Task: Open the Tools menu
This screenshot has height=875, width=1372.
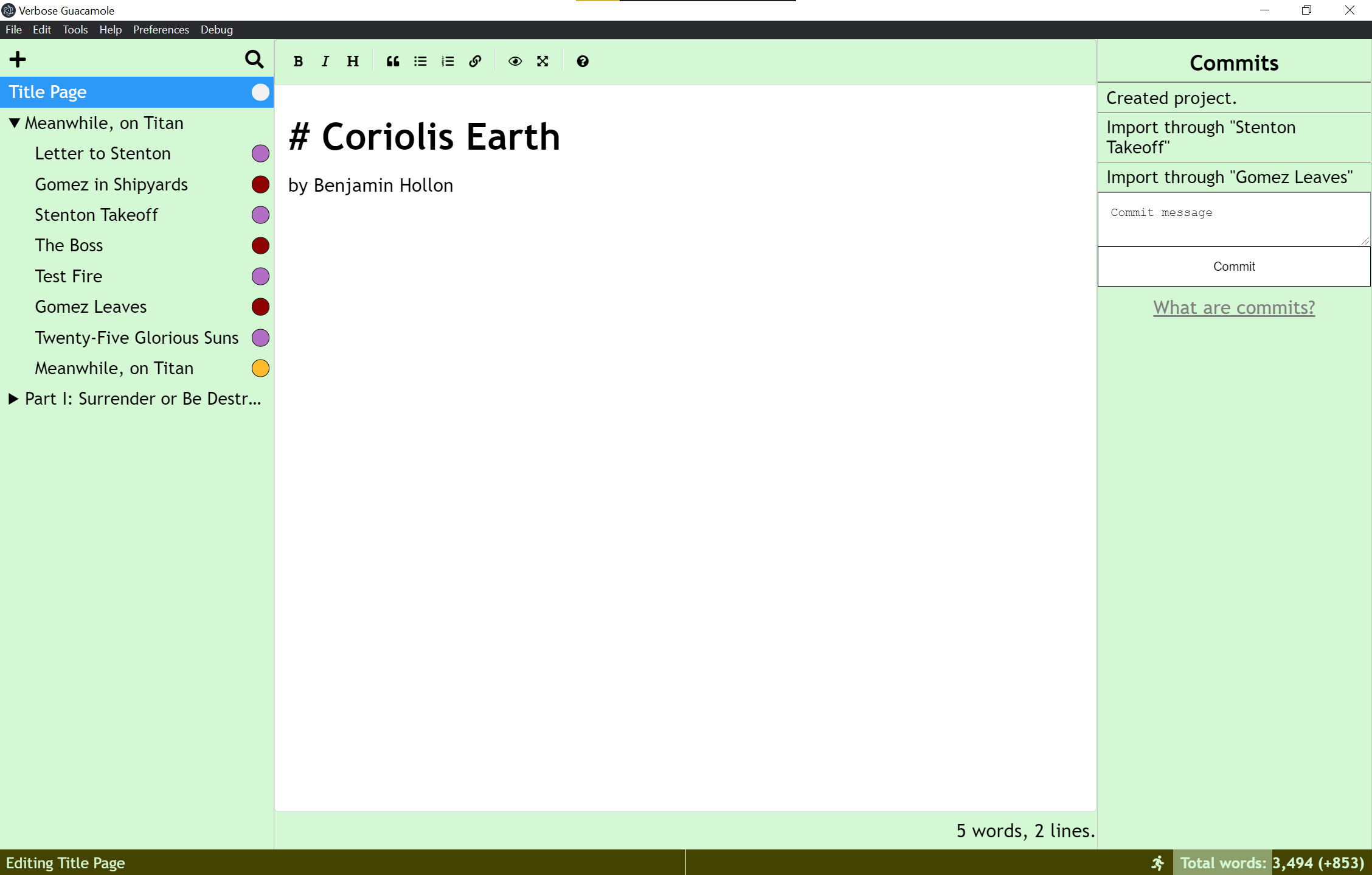Action: (x=75, y=30)
